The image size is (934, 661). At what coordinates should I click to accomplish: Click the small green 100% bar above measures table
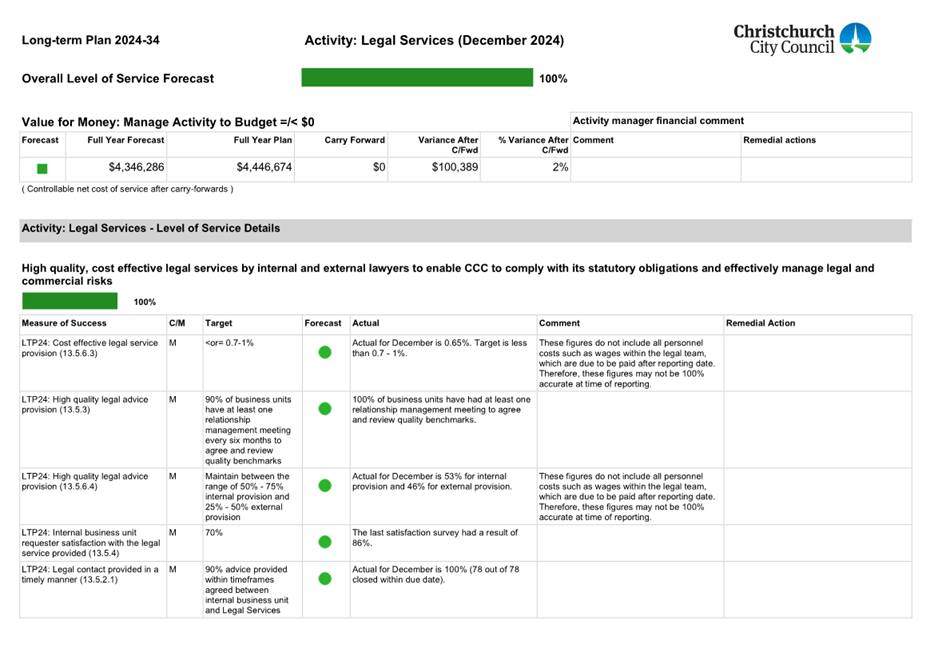click(x=69, y=301)
